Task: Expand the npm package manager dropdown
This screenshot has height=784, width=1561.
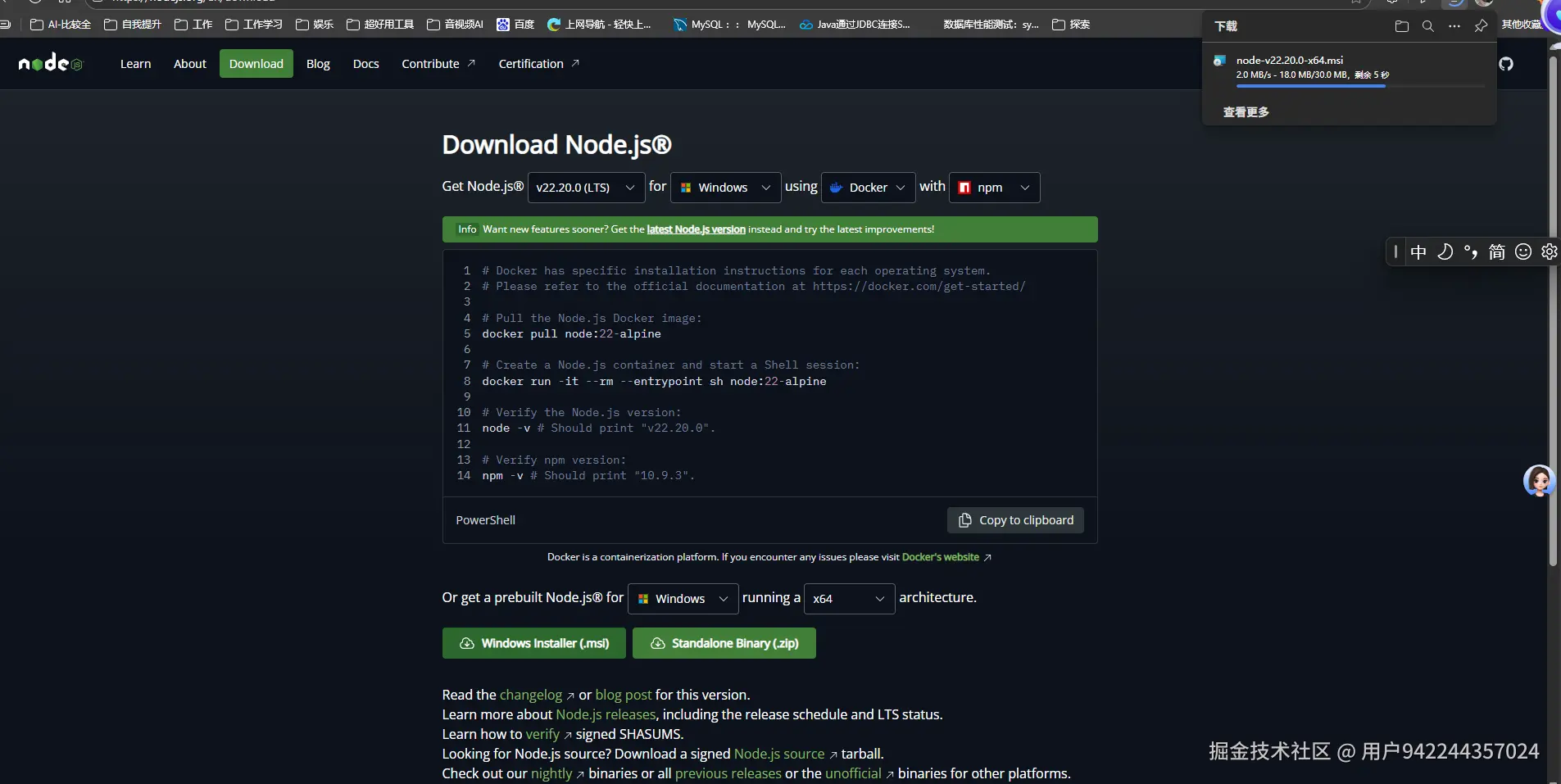Action: pos(994,188)
